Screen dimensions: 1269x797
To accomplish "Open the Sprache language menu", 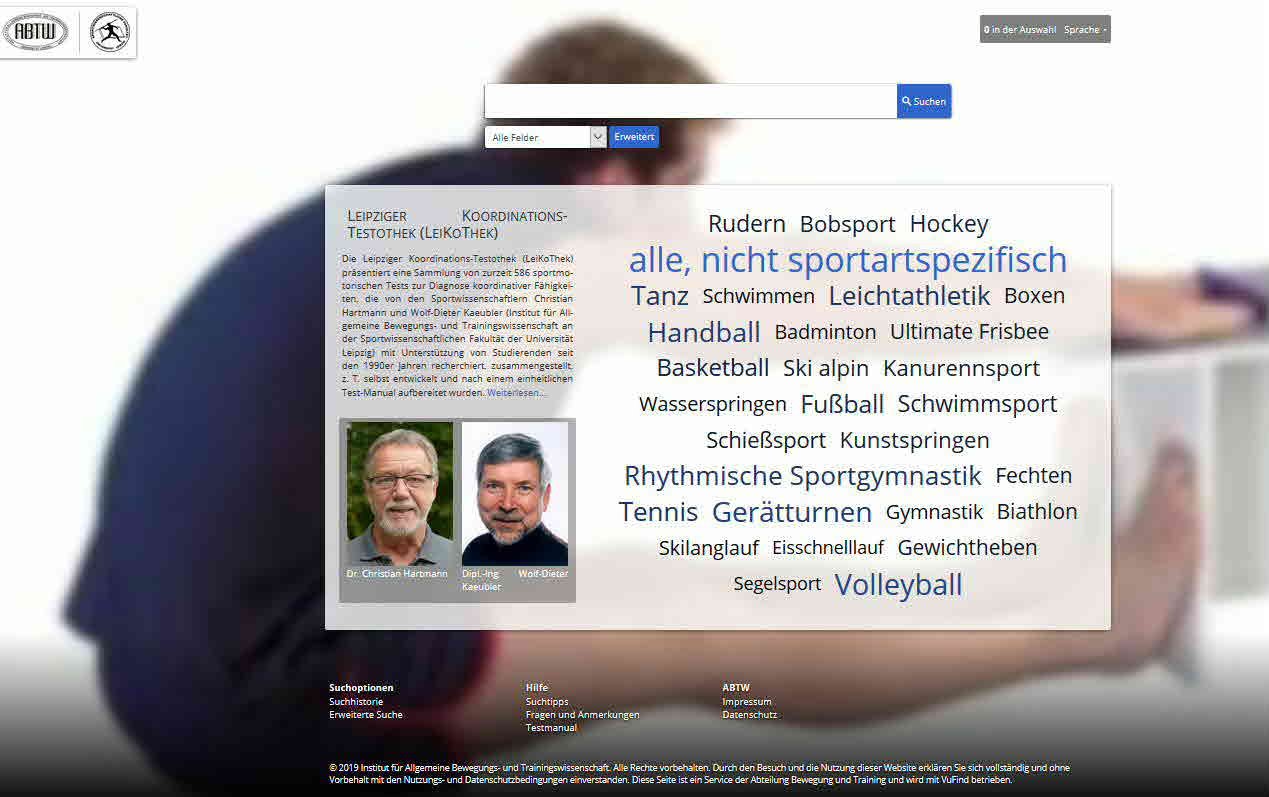I will (x=1085, y=30).
